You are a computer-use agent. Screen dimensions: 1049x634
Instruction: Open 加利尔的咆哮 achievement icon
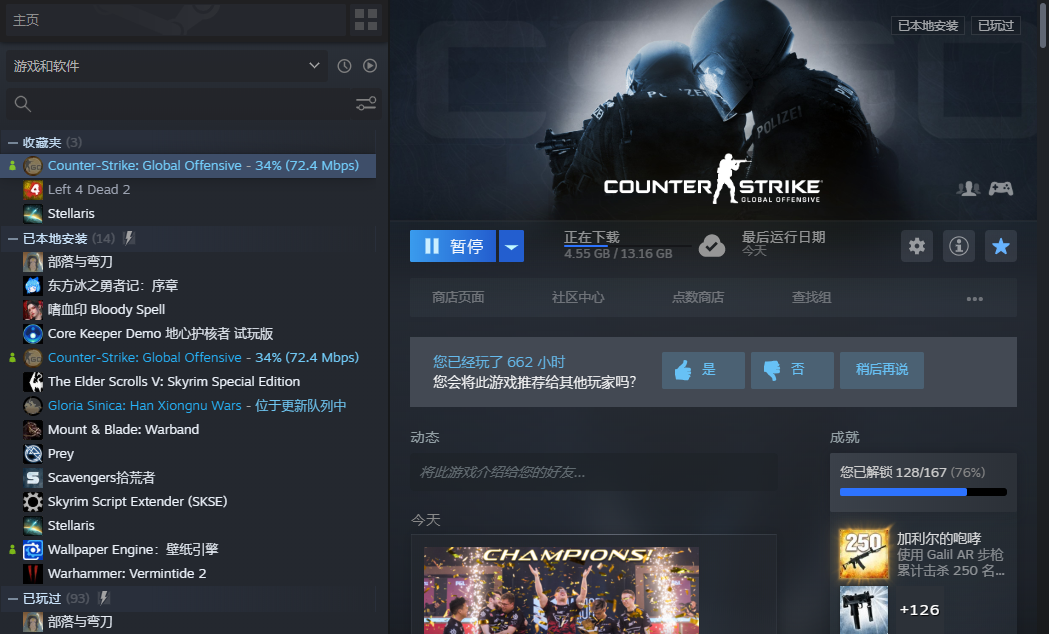click(x=864, y=554)
